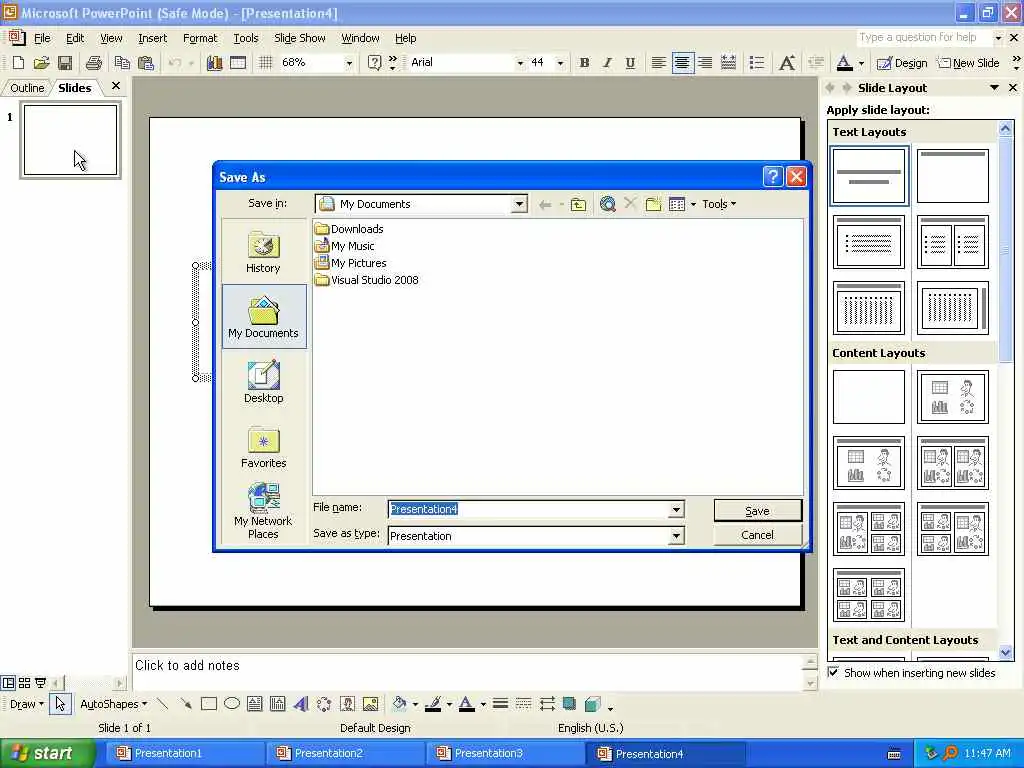The width and height of the screenshot is (1024, 768).
Task: Select the Line drawing tool
Action: 163,704
